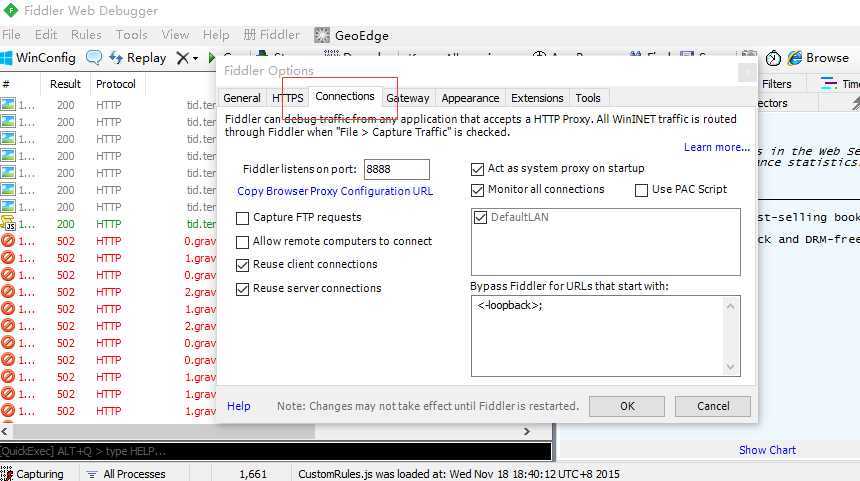Open the File menu
The width and height of the screenshot is (860, 481).
pos(12,35)
